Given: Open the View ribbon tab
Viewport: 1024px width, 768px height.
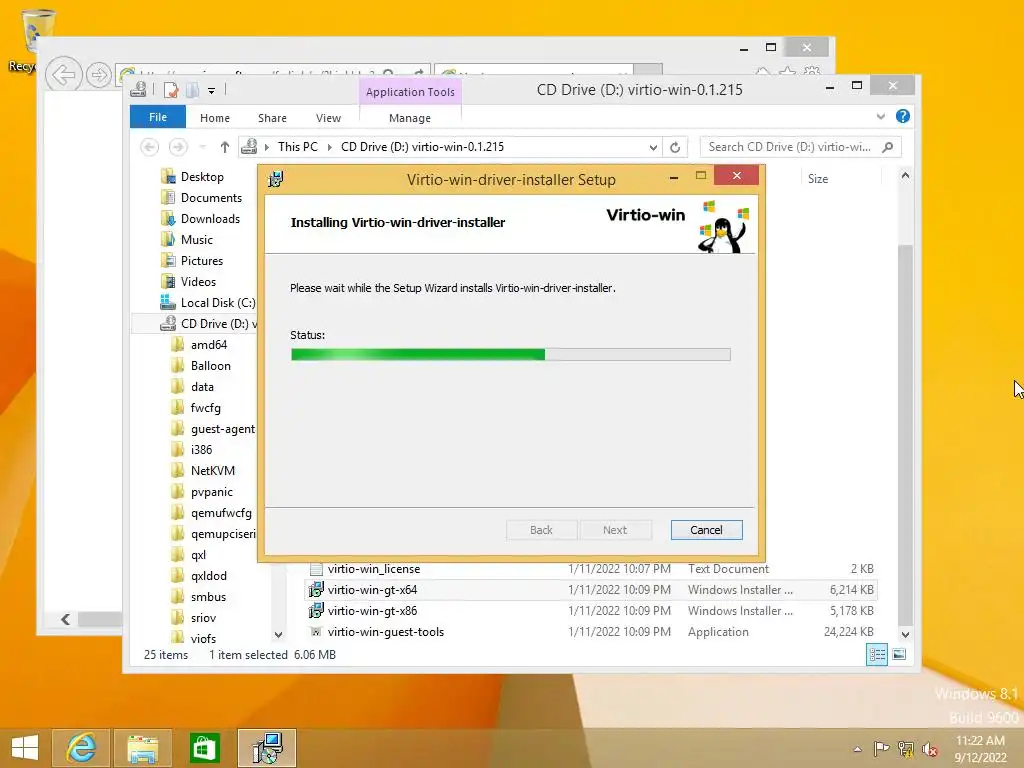Looking at the screenshot, I should (328, 118).
